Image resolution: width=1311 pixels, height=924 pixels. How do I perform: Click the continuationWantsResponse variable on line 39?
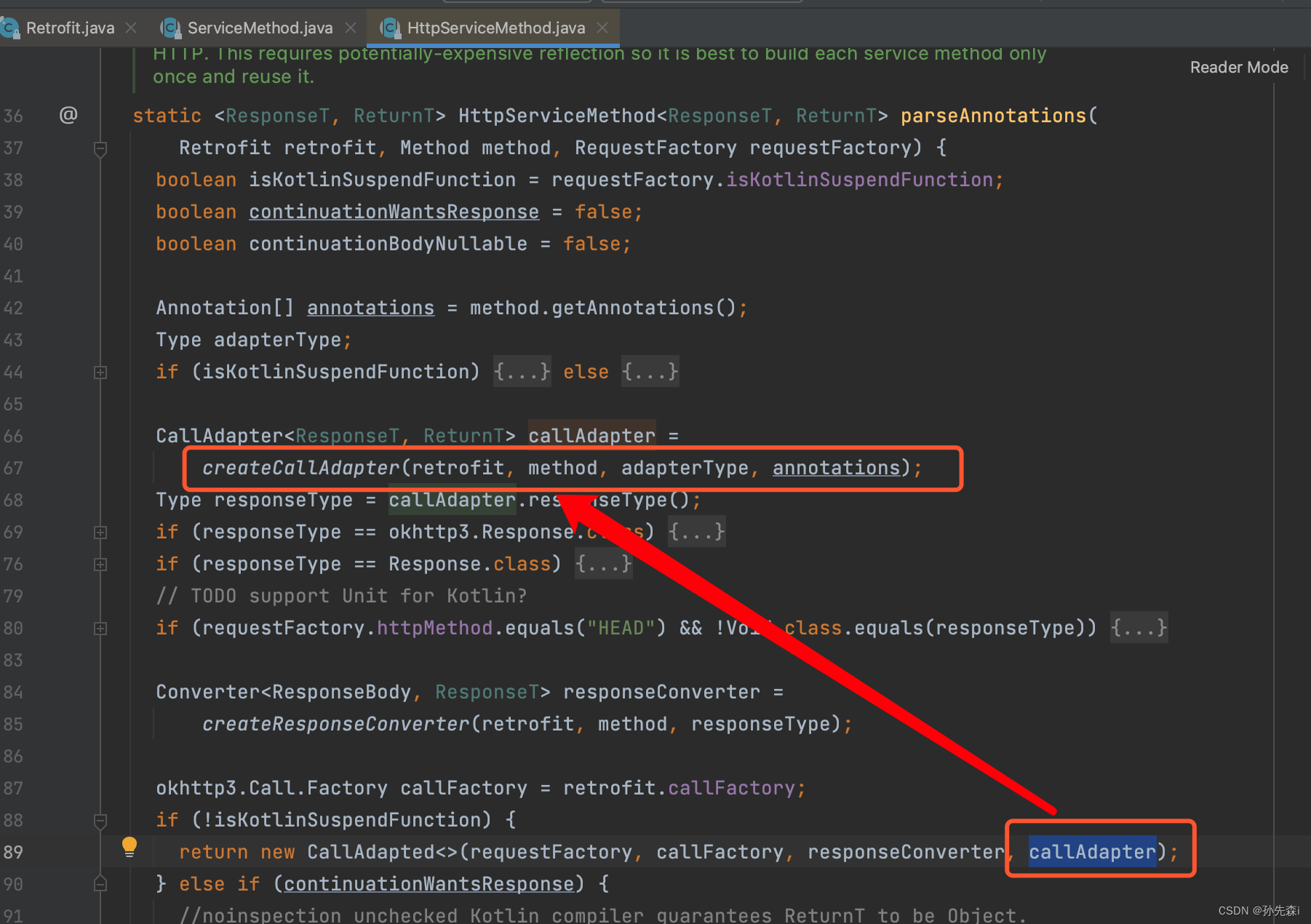[394, 212]
